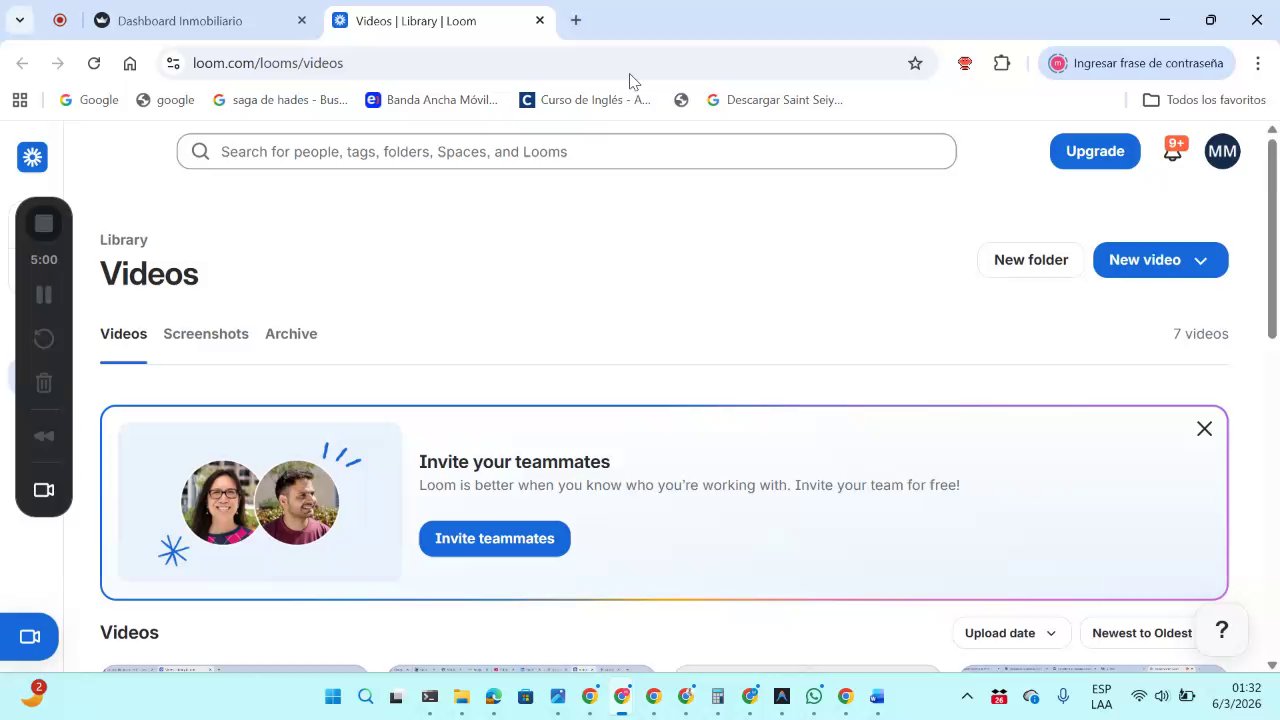Click the 7 videos count text

[1200, 334]
